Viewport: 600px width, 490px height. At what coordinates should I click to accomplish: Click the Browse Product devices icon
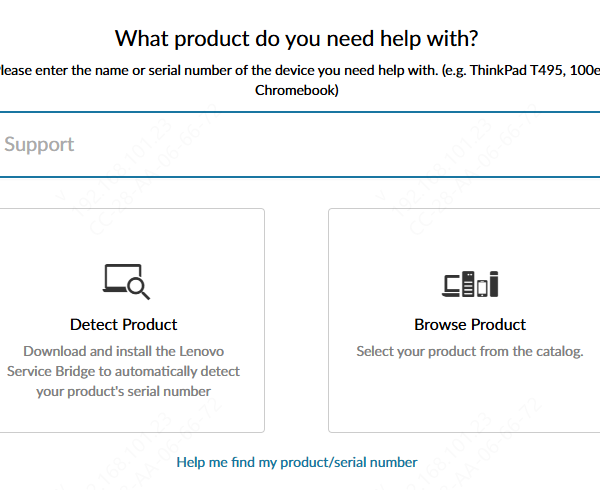click(x=470, y=284)
